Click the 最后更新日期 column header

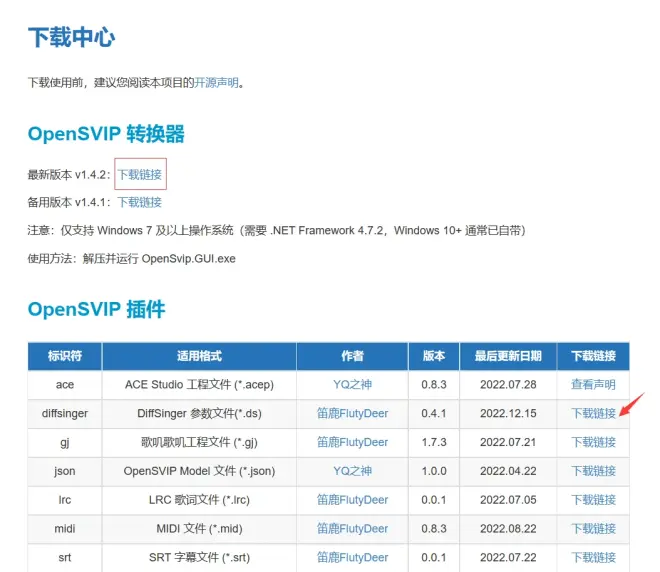pyautogui.click(x=508, y=356)
